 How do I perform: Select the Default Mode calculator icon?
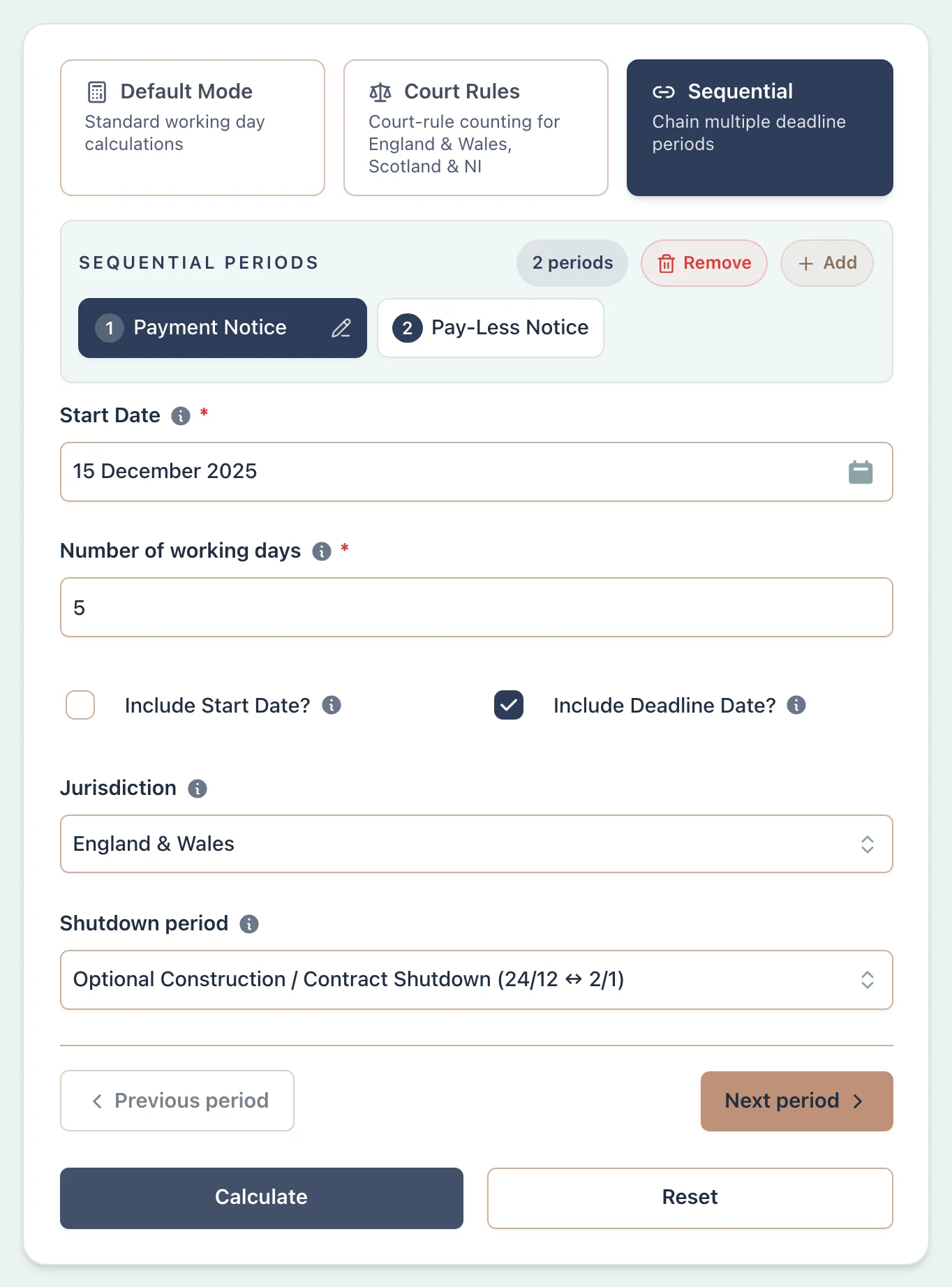(x=96, y=91)
